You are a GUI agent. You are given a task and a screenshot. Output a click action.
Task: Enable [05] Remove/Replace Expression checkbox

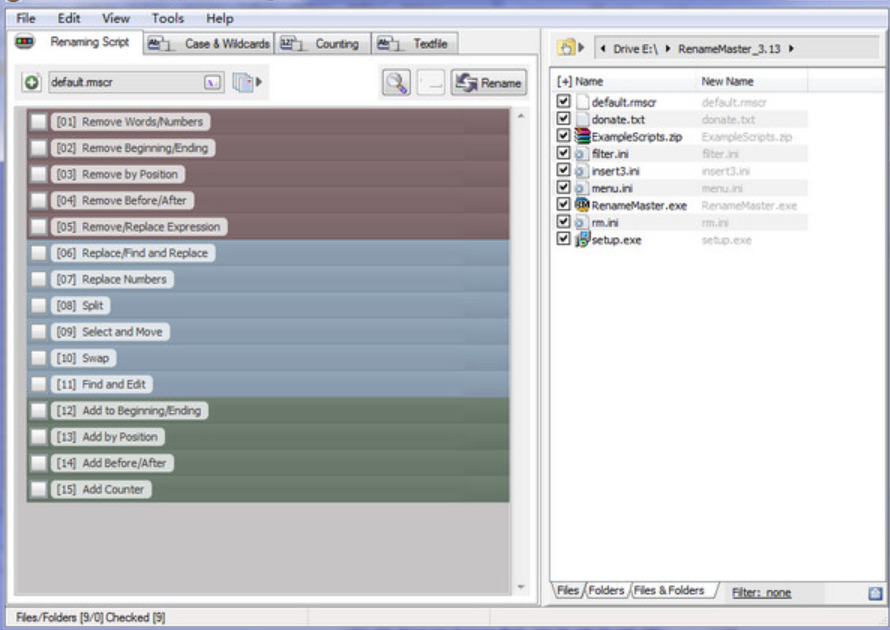(39, 226)
